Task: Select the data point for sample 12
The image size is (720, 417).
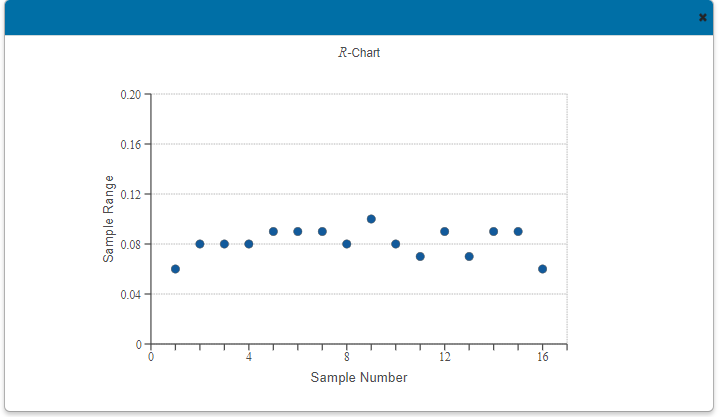Action: point(444,231)
